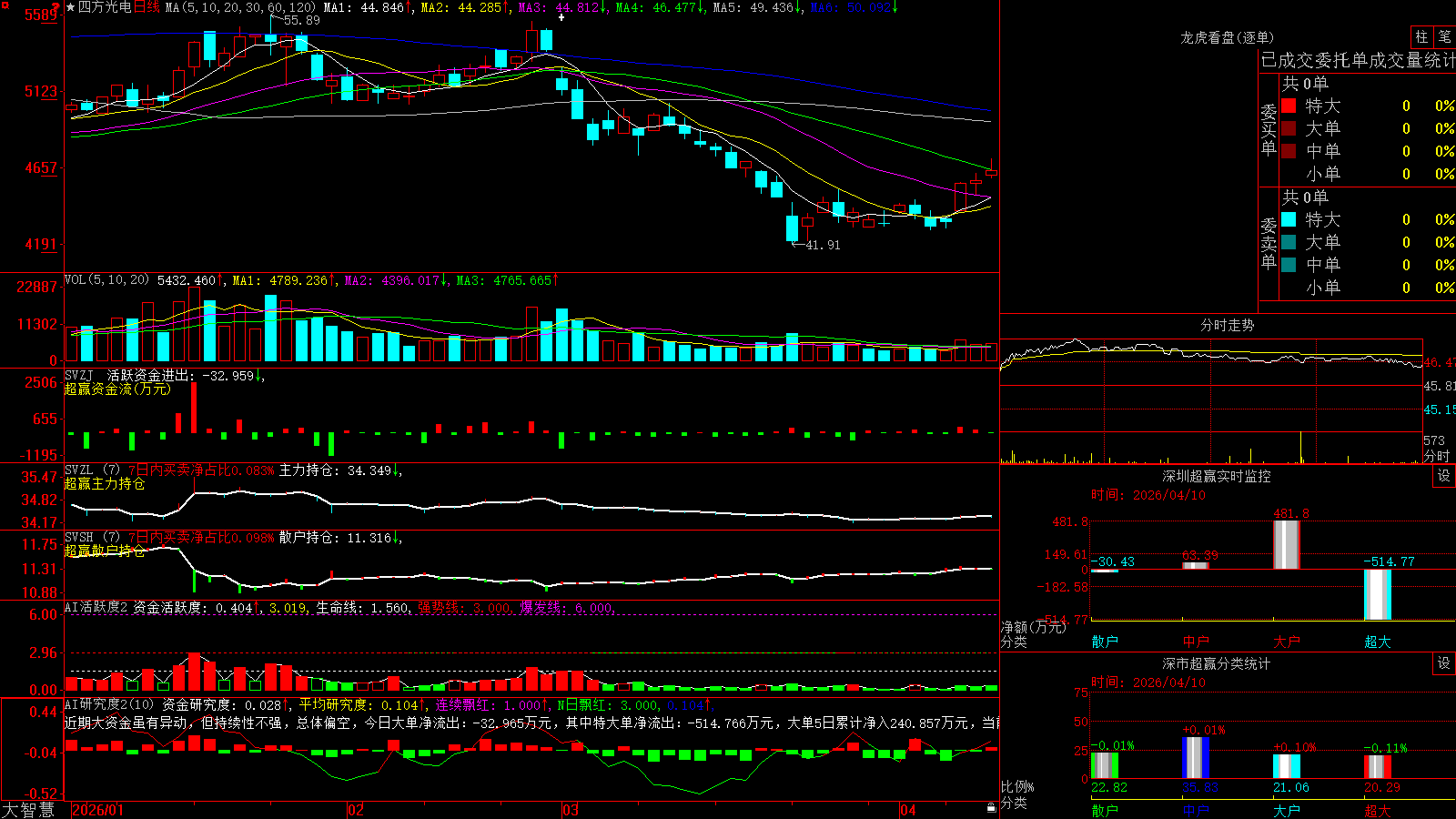The width and height of the screenshot is (1456, 819).
Task: Click the dark red 大单 swatch under 委买单
Action: (1289, 128)
